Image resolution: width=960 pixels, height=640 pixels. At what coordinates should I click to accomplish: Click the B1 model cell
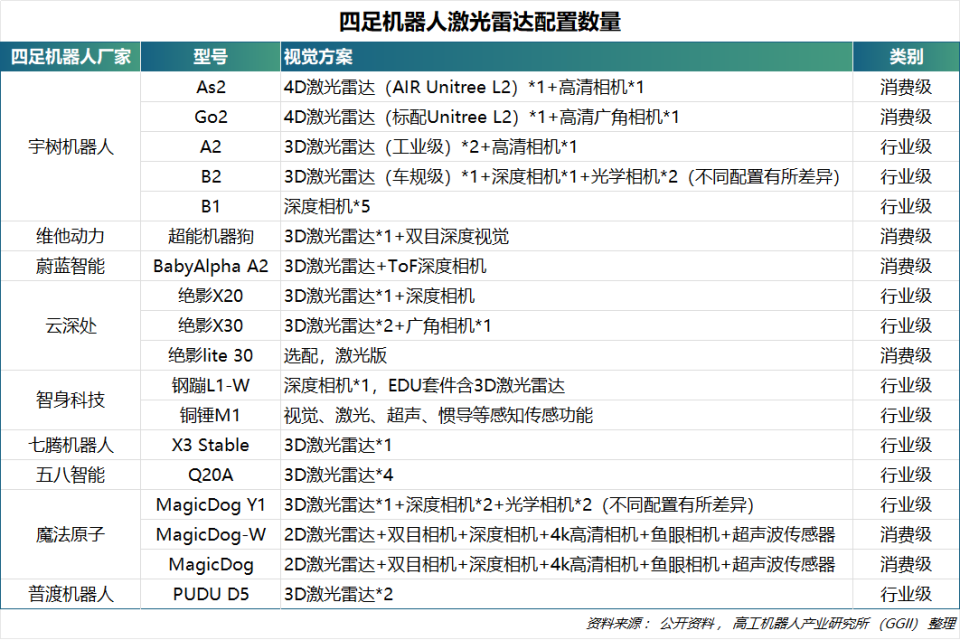pyautogui.click(x=211, y=206)
